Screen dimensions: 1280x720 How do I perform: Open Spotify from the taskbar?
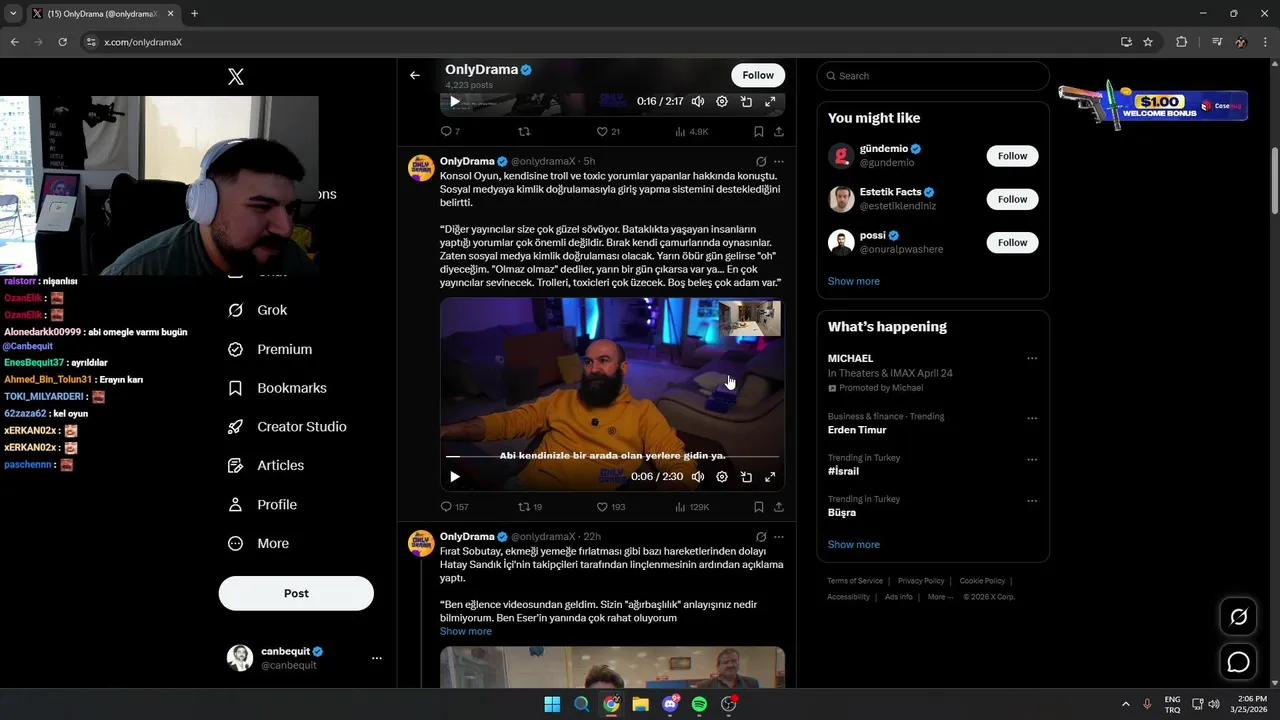pyautogui.click(x=699, y=704)
